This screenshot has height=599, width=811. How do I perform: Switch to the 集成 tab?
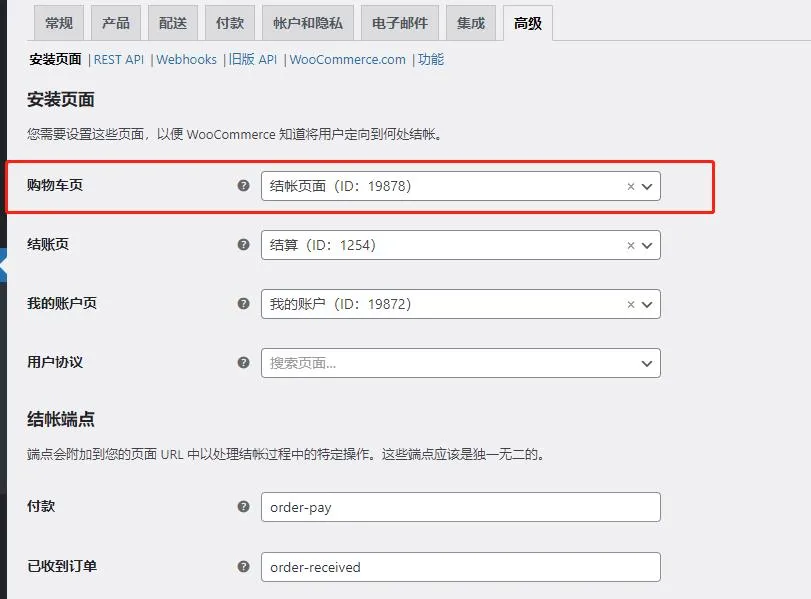click(471, 23)
